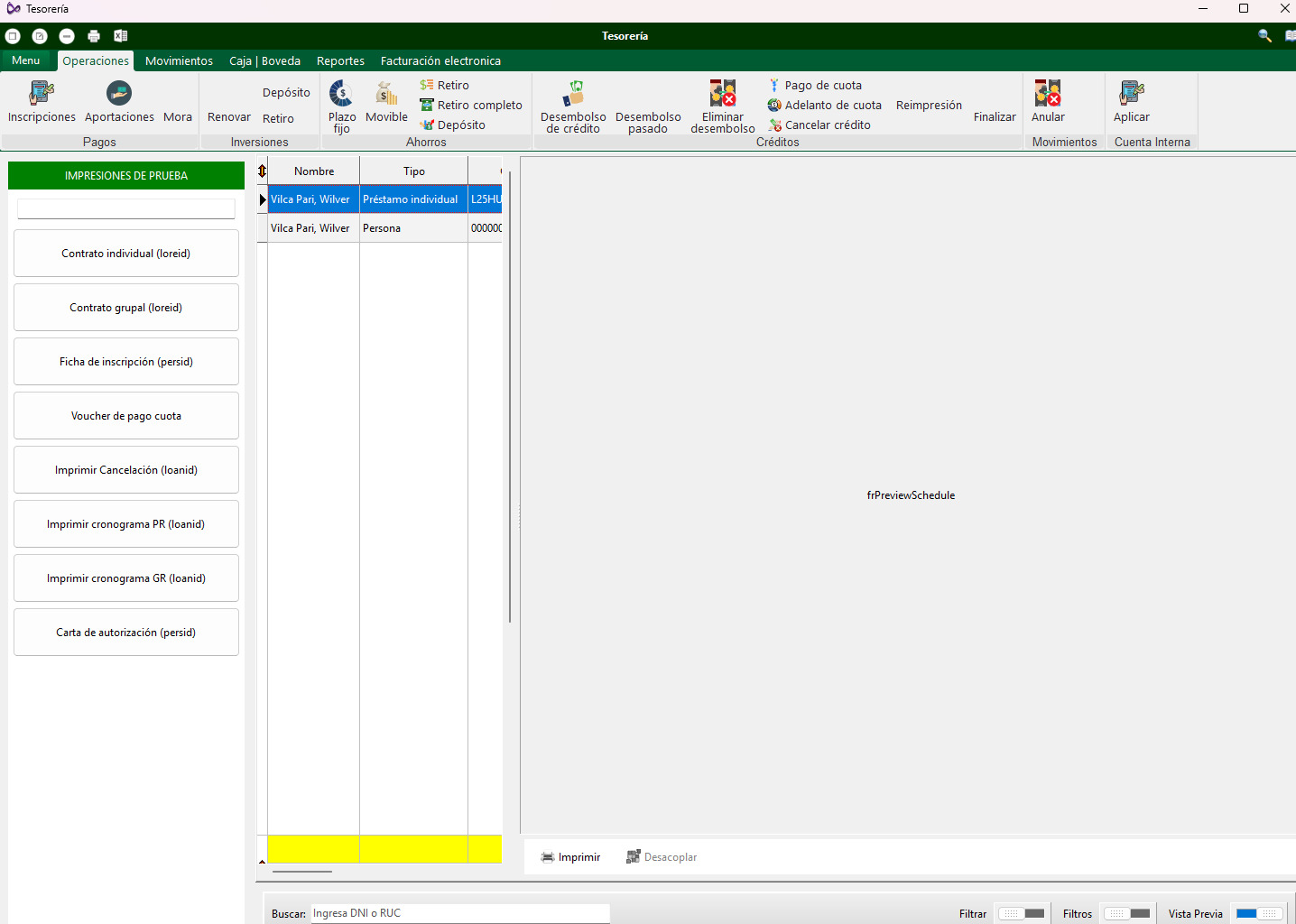Click the Movible savings icon
Viewport: 1296px width, 924px height.
[386, 94]
